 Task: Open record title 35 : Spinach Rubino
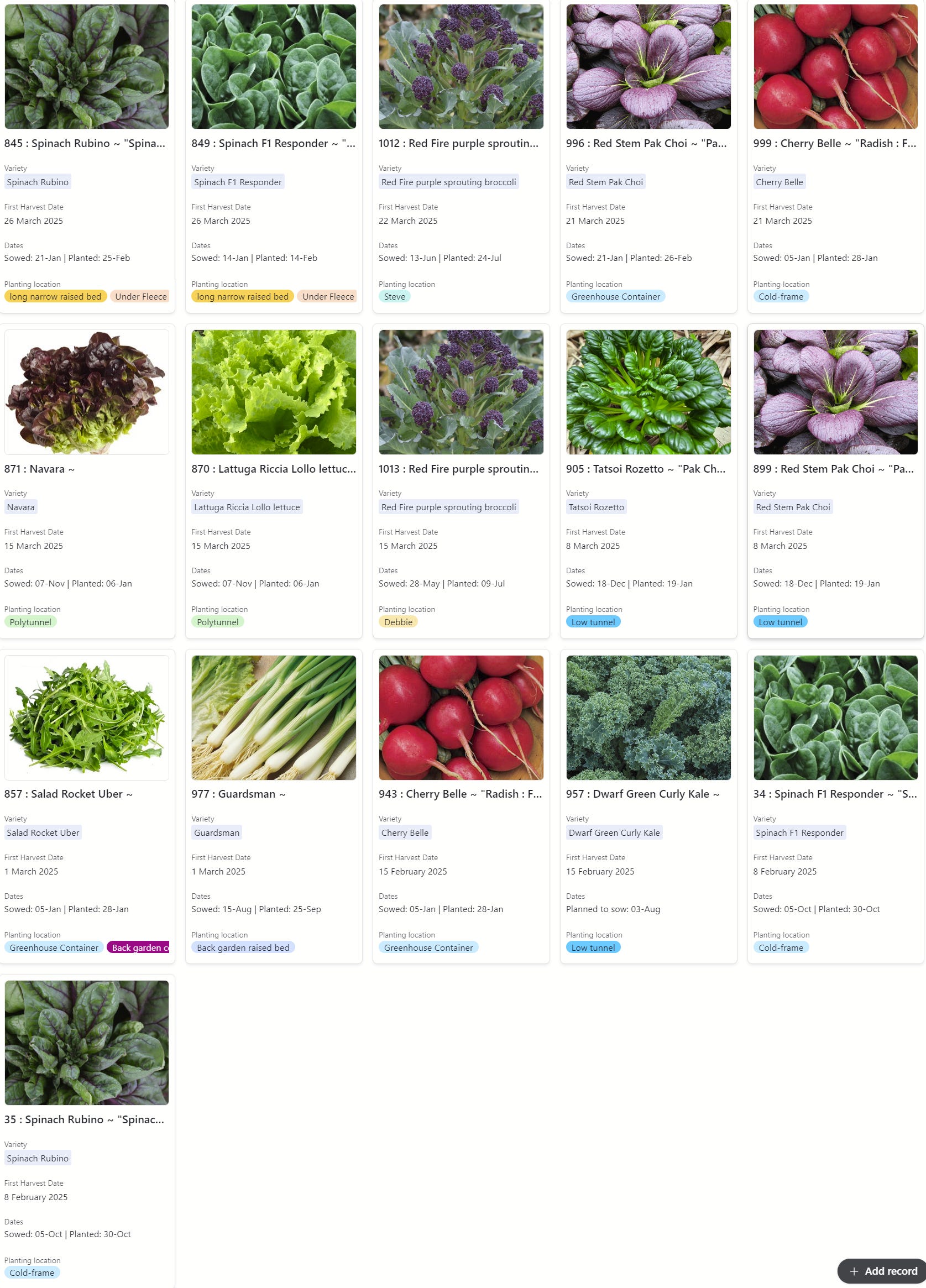[x=84, y=1119]
